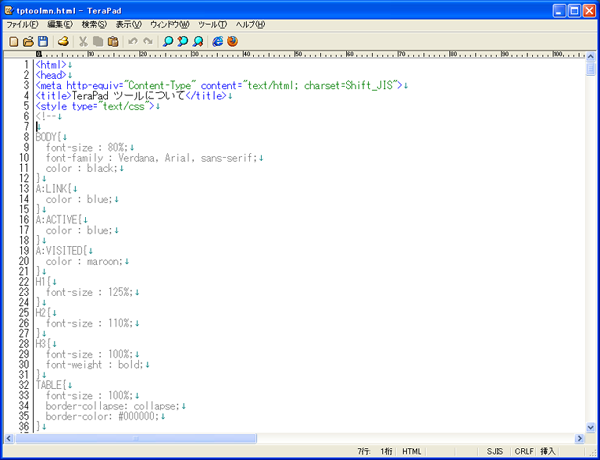Click the horizontal scrollbar right arrow
Image resolution: width=600 pixels, height=460 pixels.
pos(580,438)
